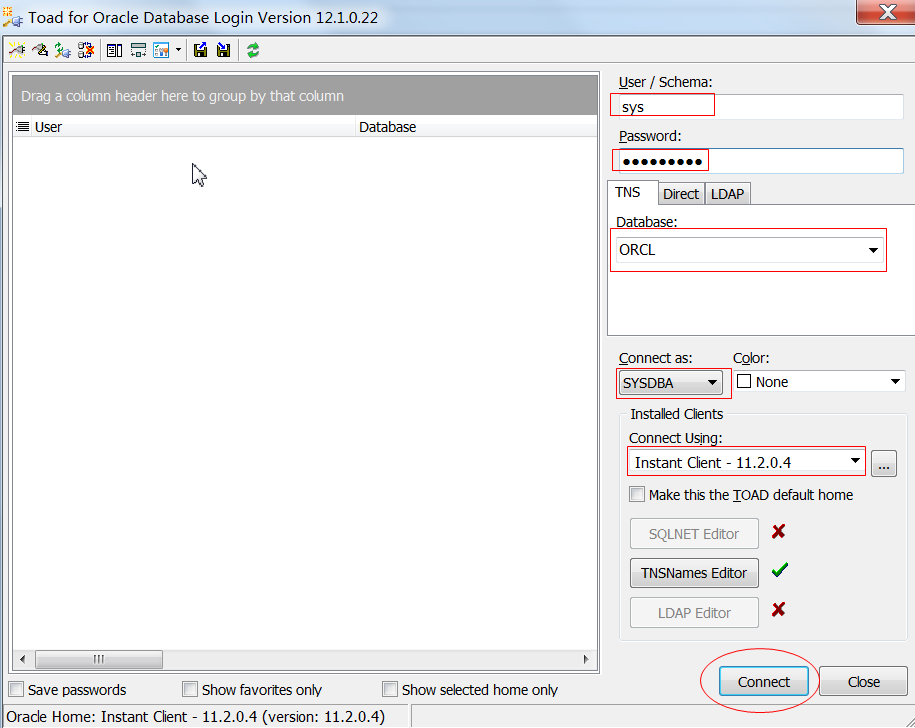Click in the User / Schema field
Viewport: 915px width, 728px height.
760,107
